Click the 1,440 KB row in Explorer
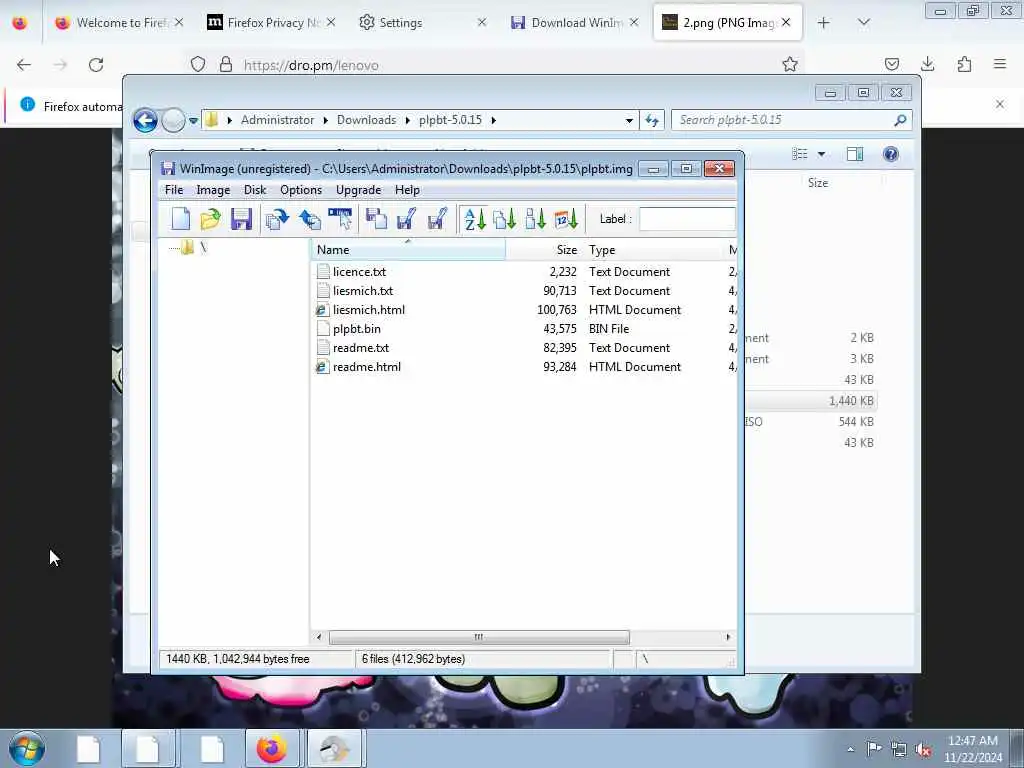The height and width of the screenshot is (768, 1024). coord(810,400)
